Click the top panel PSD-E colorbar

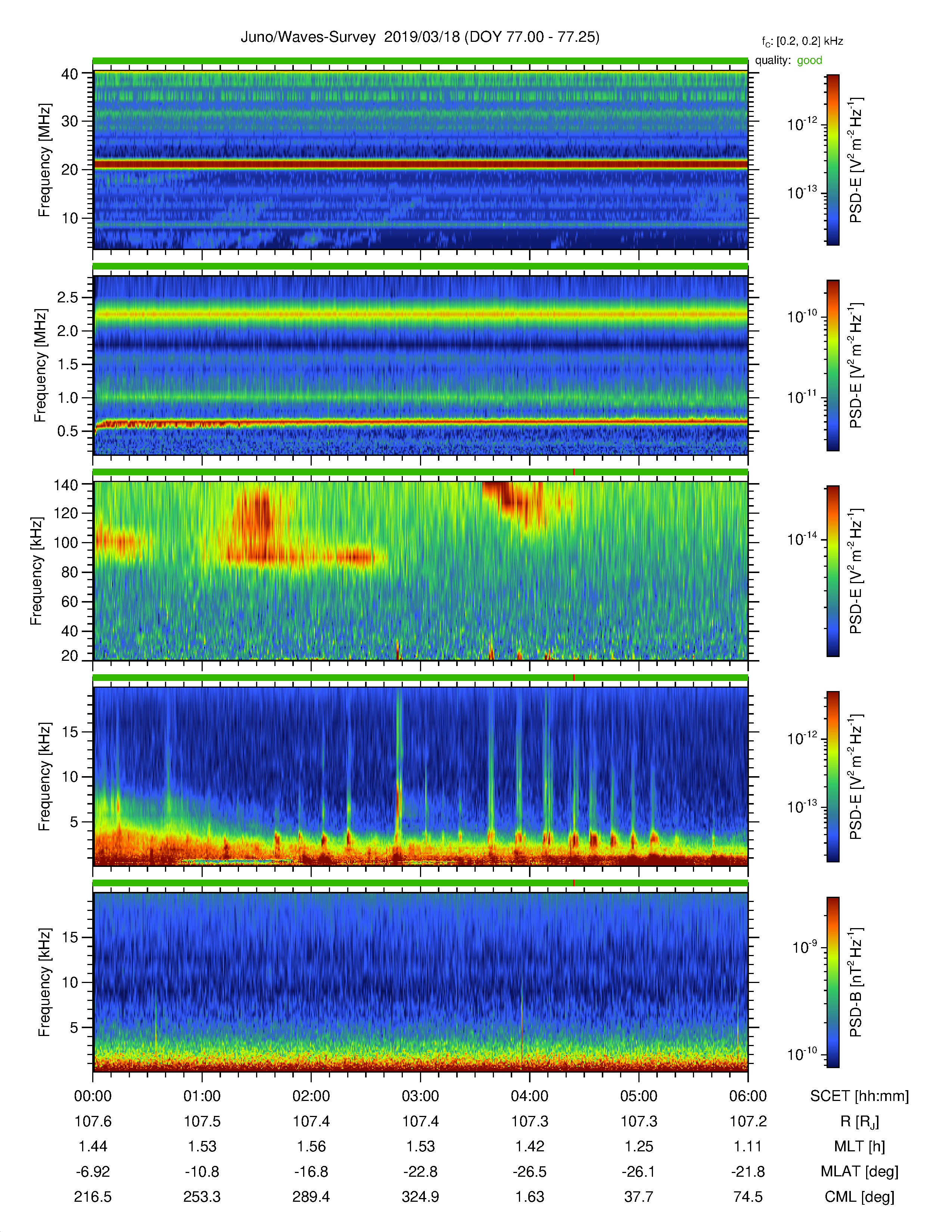833,160
